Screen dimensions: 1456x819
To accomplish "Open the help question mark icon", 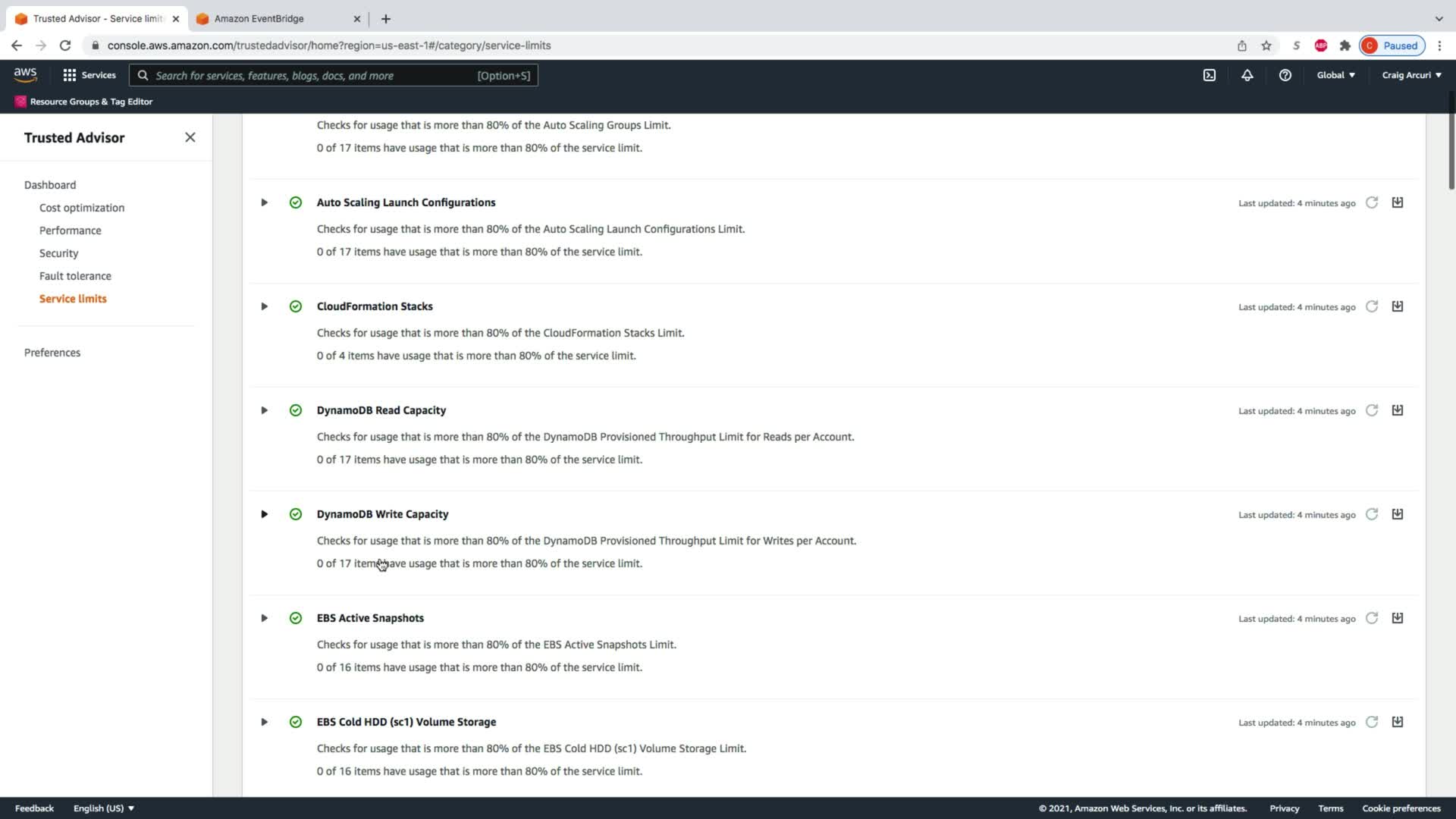I will point(1285,75).
